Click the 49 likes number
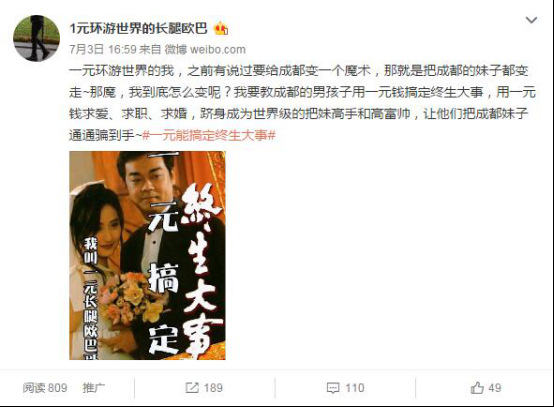 click(x=495, y=388)
